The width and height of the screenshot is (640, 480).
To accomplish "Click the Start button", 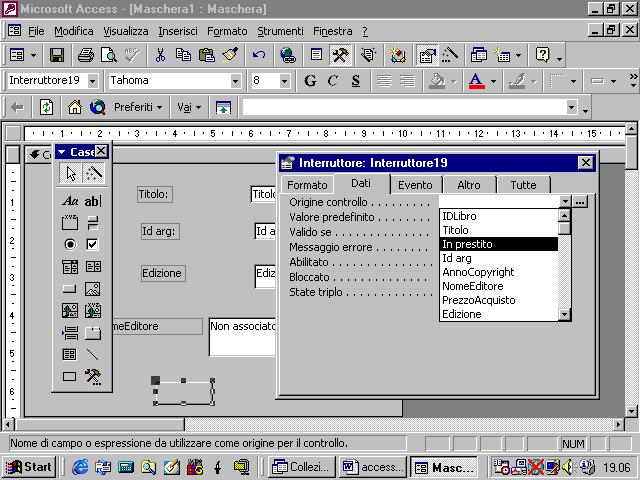I will pyautogui.click(x=29, y=467).
